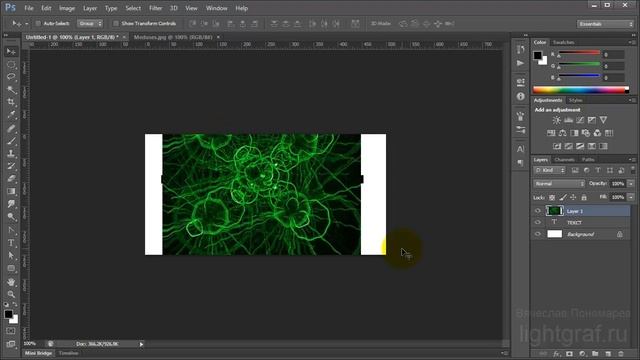640x360 pixels.
Task: Open the Layers panel flyout menu
Action: tap(631, 160)
